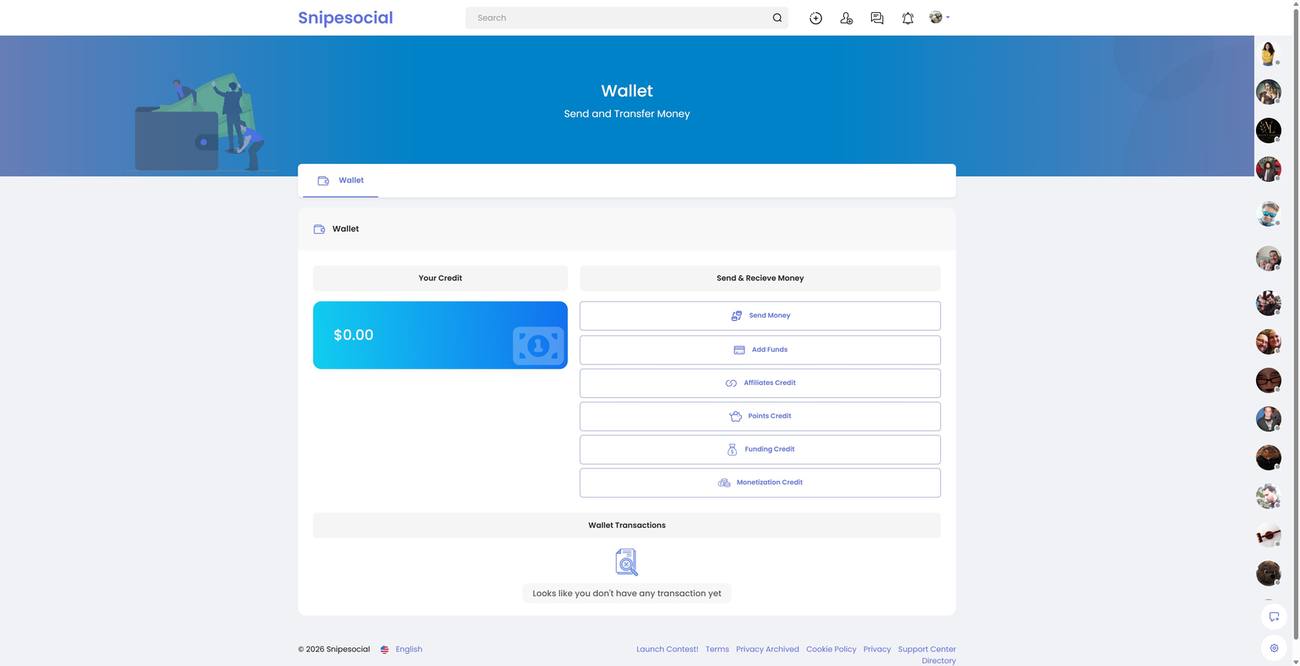Open the create new plus icon
The image size is (1300, 666).
point(816,18)
